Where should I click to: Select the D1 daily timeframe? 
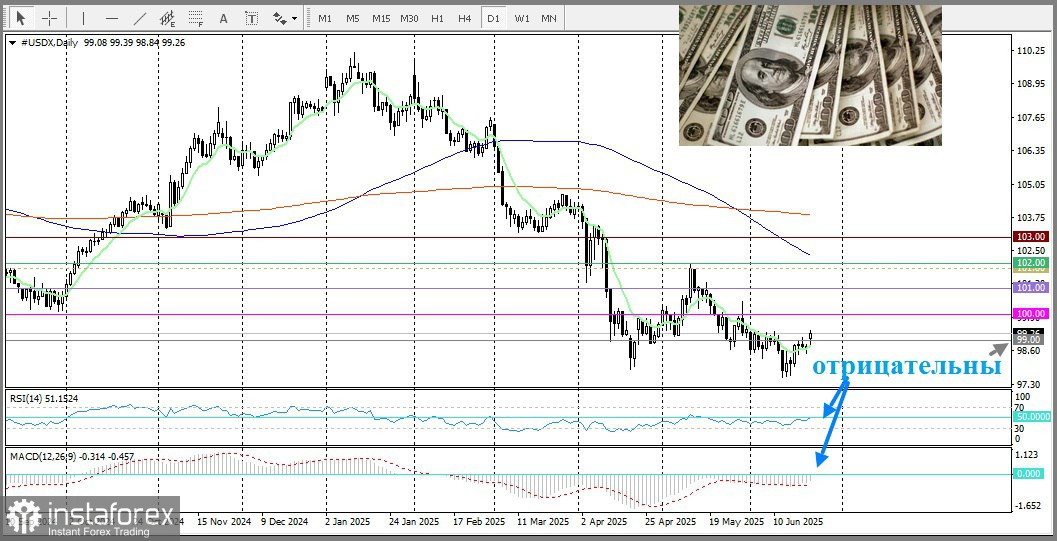493,18
